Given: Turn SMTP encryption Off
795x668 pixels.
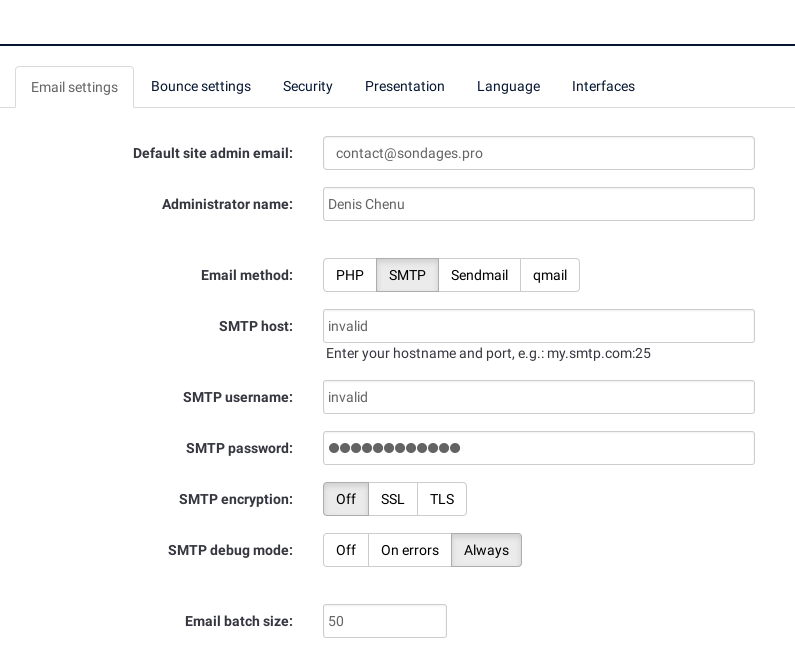Looking at the screenshot, I should 346,499.
